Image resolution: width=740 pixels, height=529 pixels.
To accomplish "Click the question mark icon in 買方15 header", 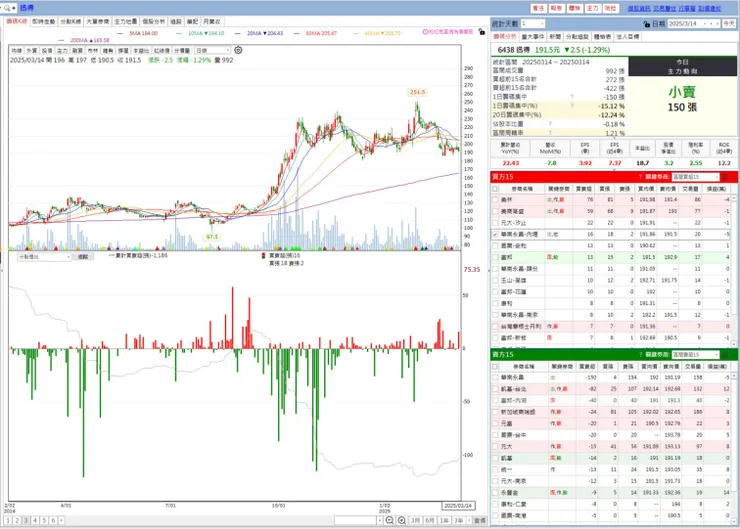I will tap(640, 177).
